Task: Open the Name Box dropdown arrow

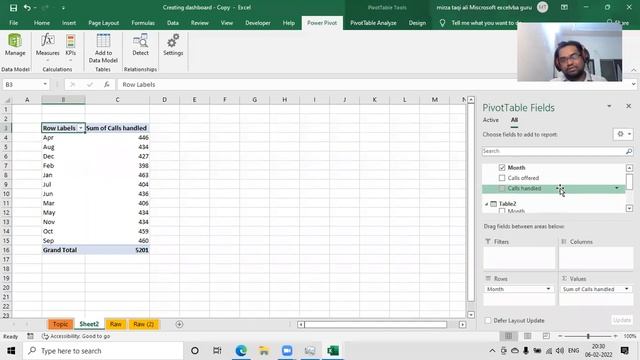Action: pyautogui.click(x=45, y=84)
